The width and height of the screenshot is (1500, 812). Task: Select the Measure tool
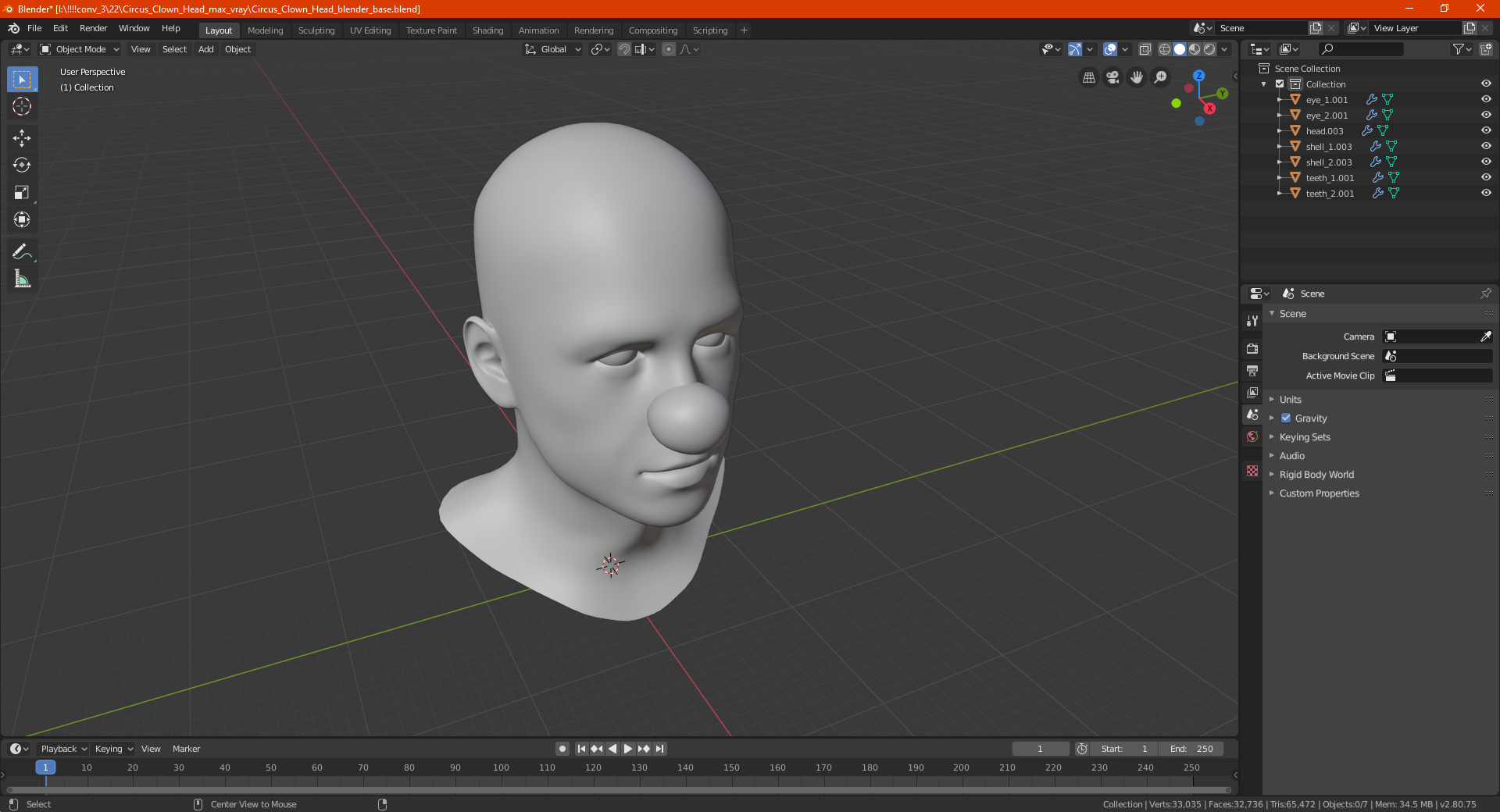(22, 279)
